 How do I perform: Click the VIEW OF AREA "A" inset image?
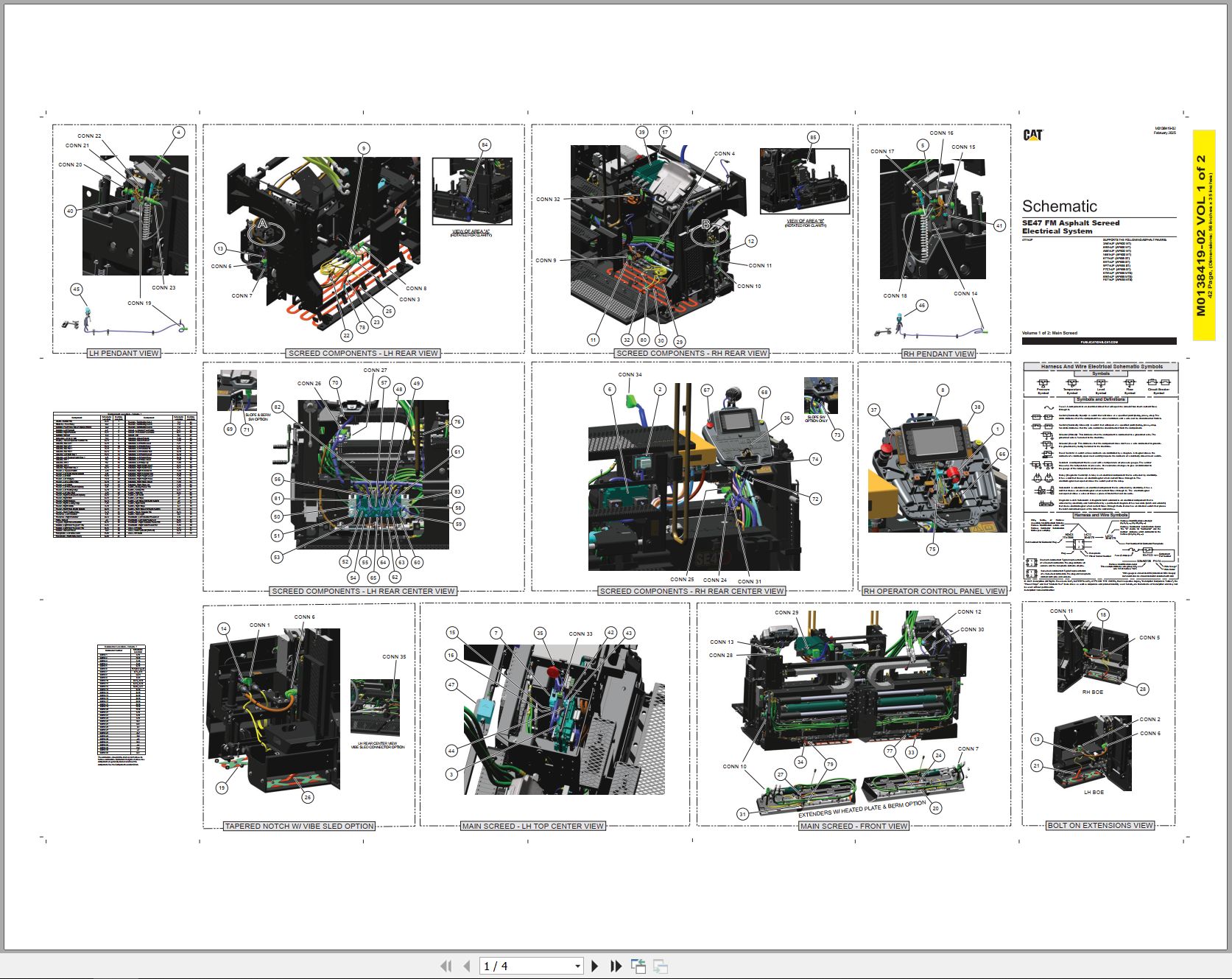click(x=472, y=192)
